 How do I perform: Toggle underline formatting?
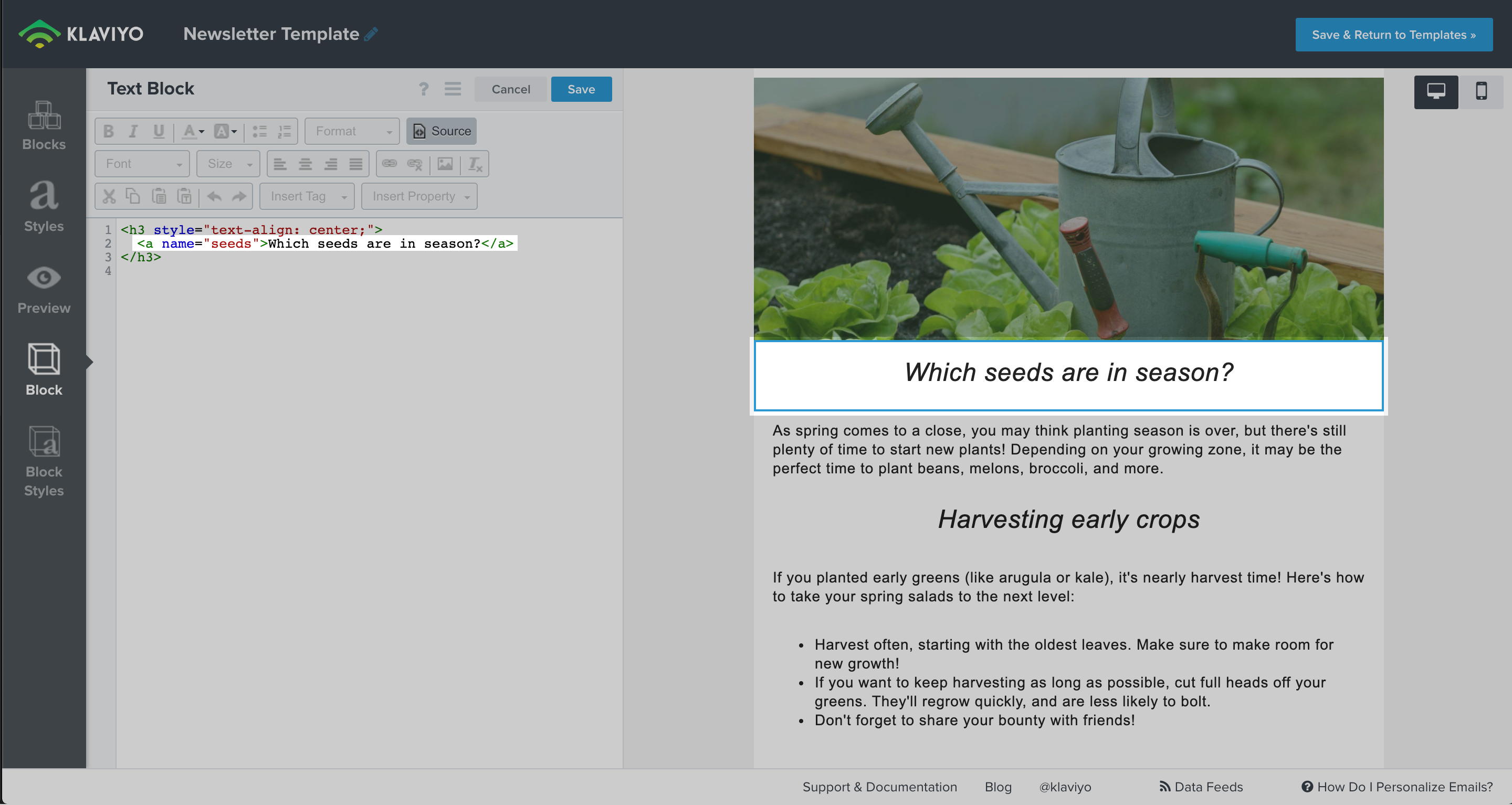[x=159, y=131]
